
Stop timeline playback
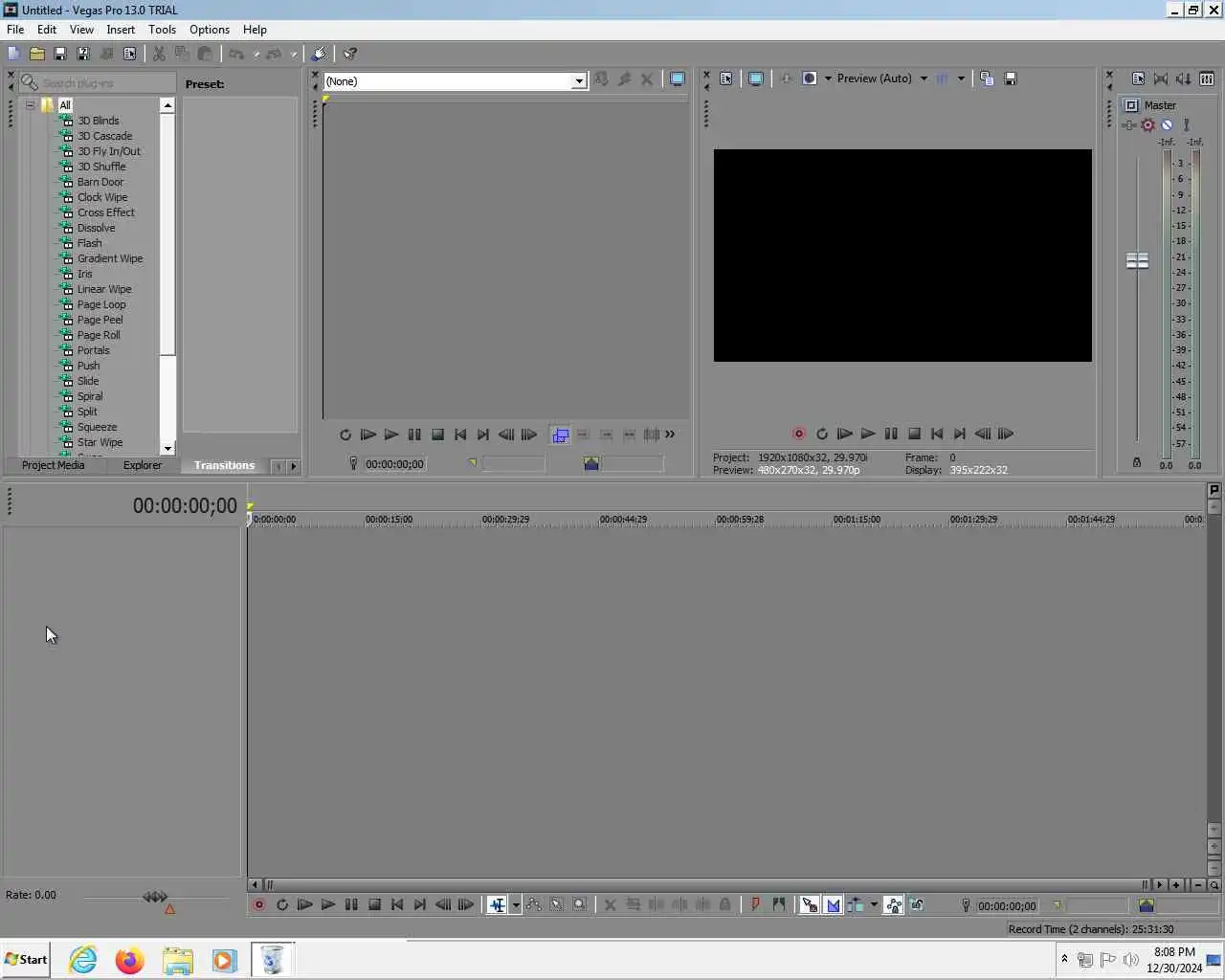pyautogui.click(x=375, y=904)
